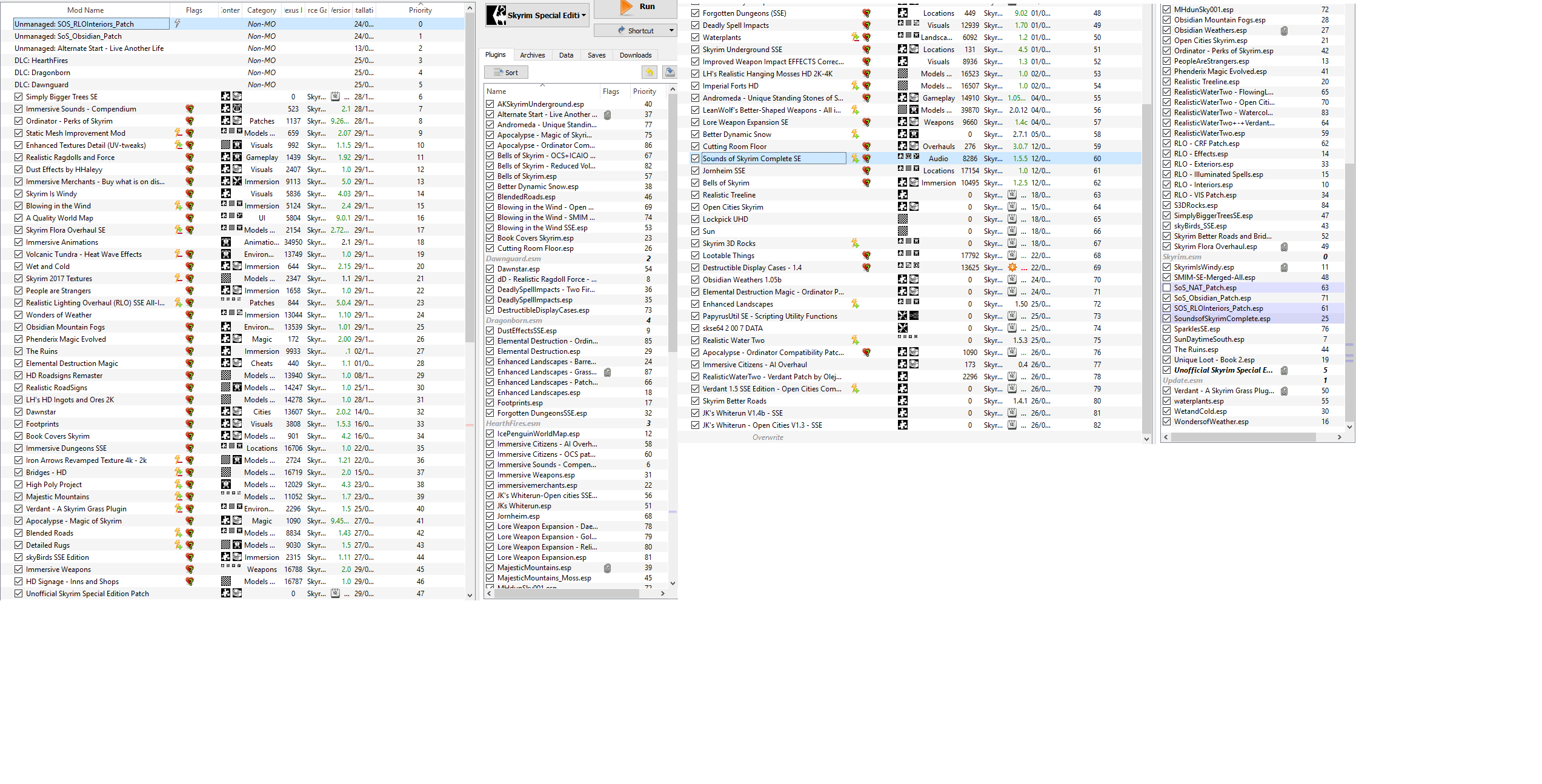The height and width of the screenshot is (784, 1542).
Task: Select the Unmanaged: SoS_Obsidian_Patch row
Action: click(233, 36)
